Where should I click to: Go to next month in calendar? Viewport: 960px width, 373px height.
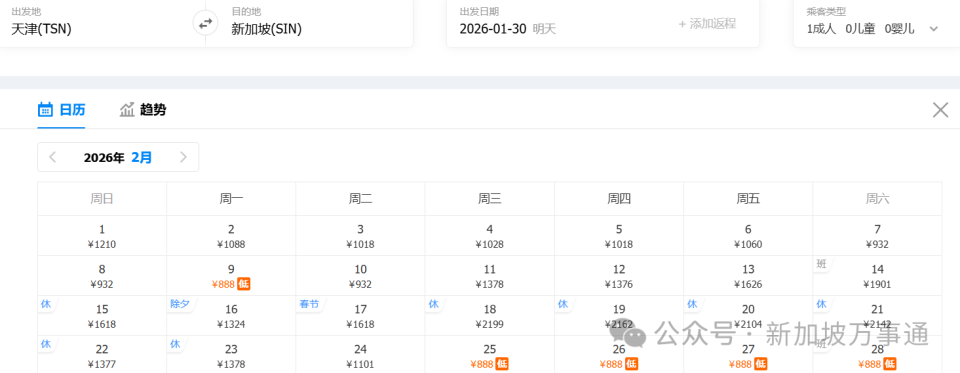tap(183, 157)
